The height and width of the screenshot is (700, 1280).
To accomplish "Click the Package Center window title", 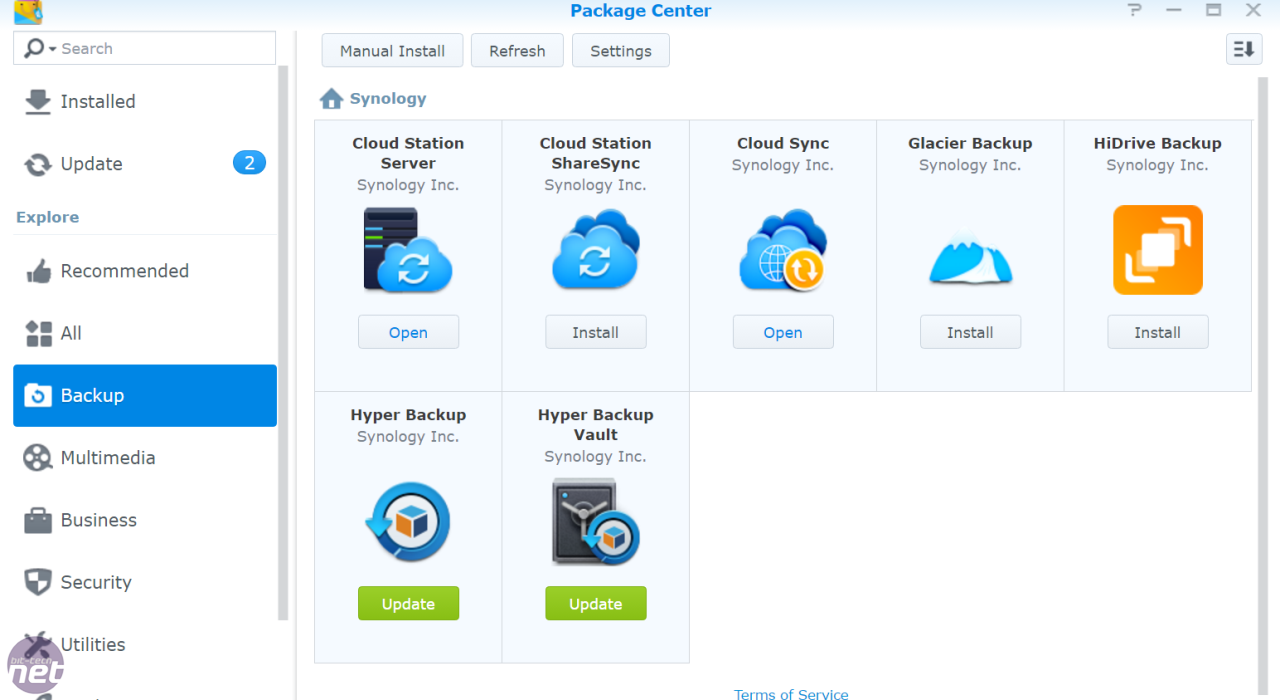I will click(x=641, y=11).
